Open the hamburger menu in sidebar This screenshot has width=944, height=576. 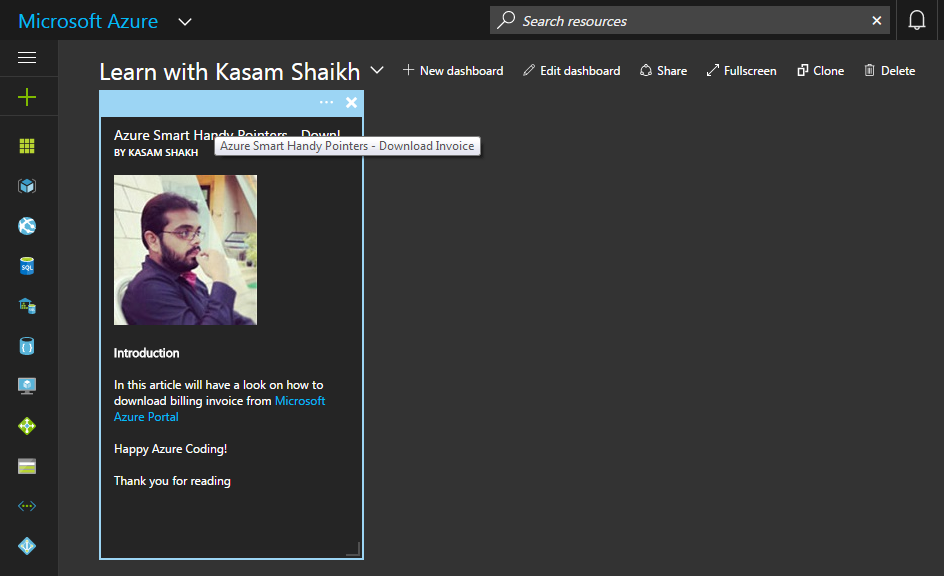click(27, 57)
